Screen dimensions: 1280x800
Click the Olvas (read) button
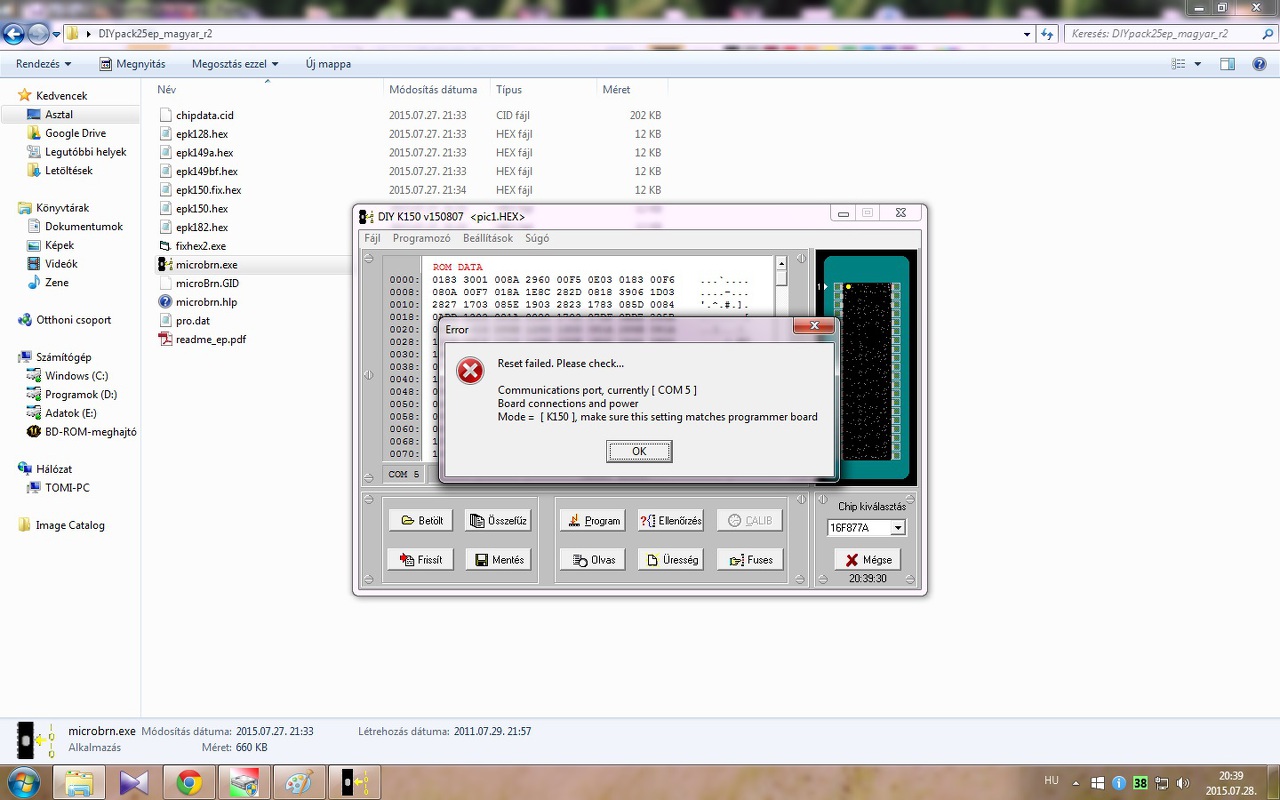click(x=592, y=559)
